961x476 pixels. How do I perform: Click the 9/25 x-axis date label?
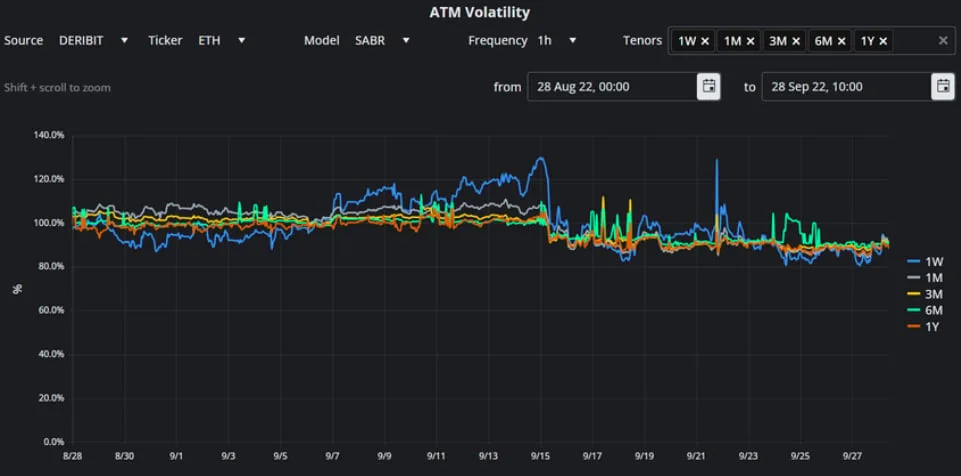(800, 456)
